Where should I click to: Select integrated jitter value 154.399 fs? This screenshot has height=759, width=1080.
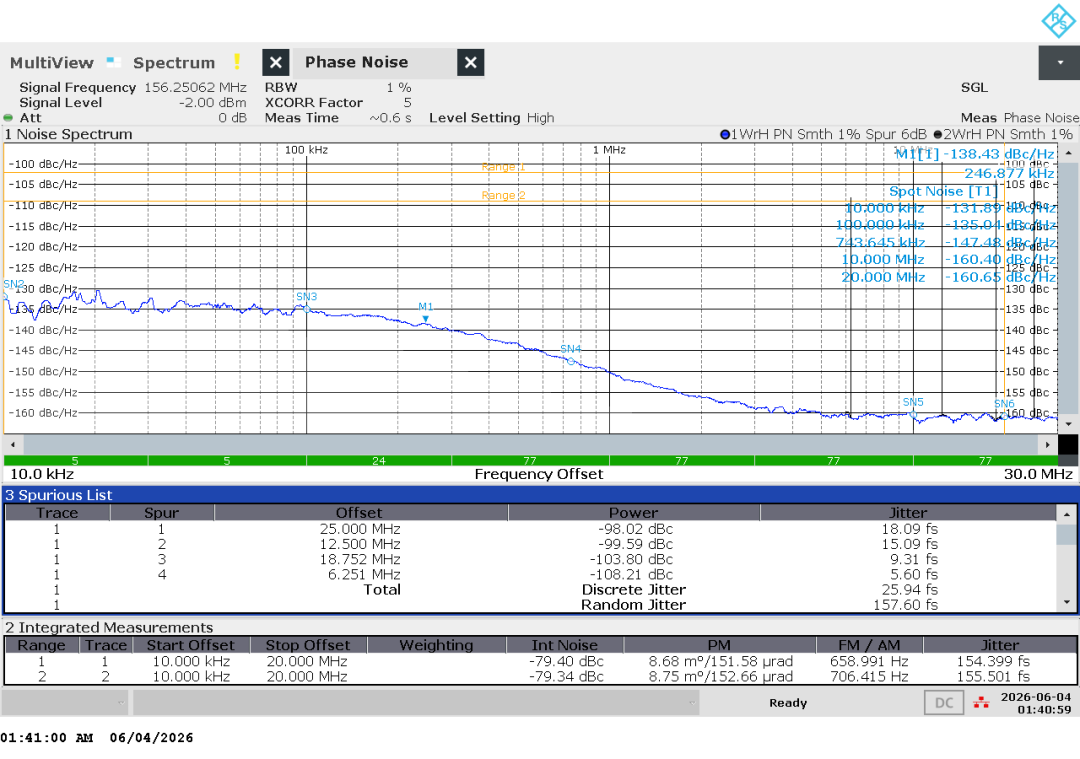point(993,662)
